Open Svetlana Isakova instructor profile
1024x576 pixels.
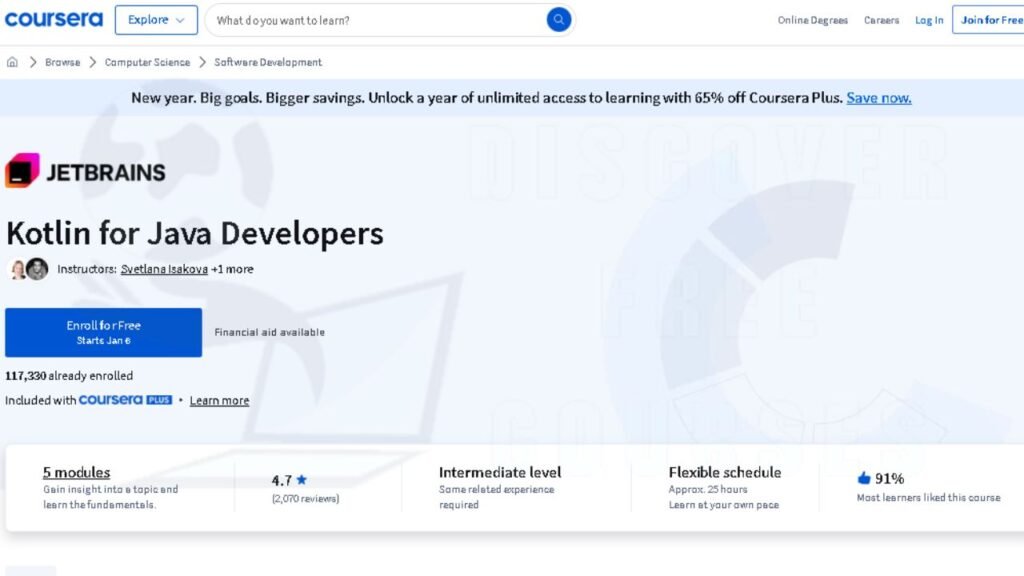click(x=164, y=269)
